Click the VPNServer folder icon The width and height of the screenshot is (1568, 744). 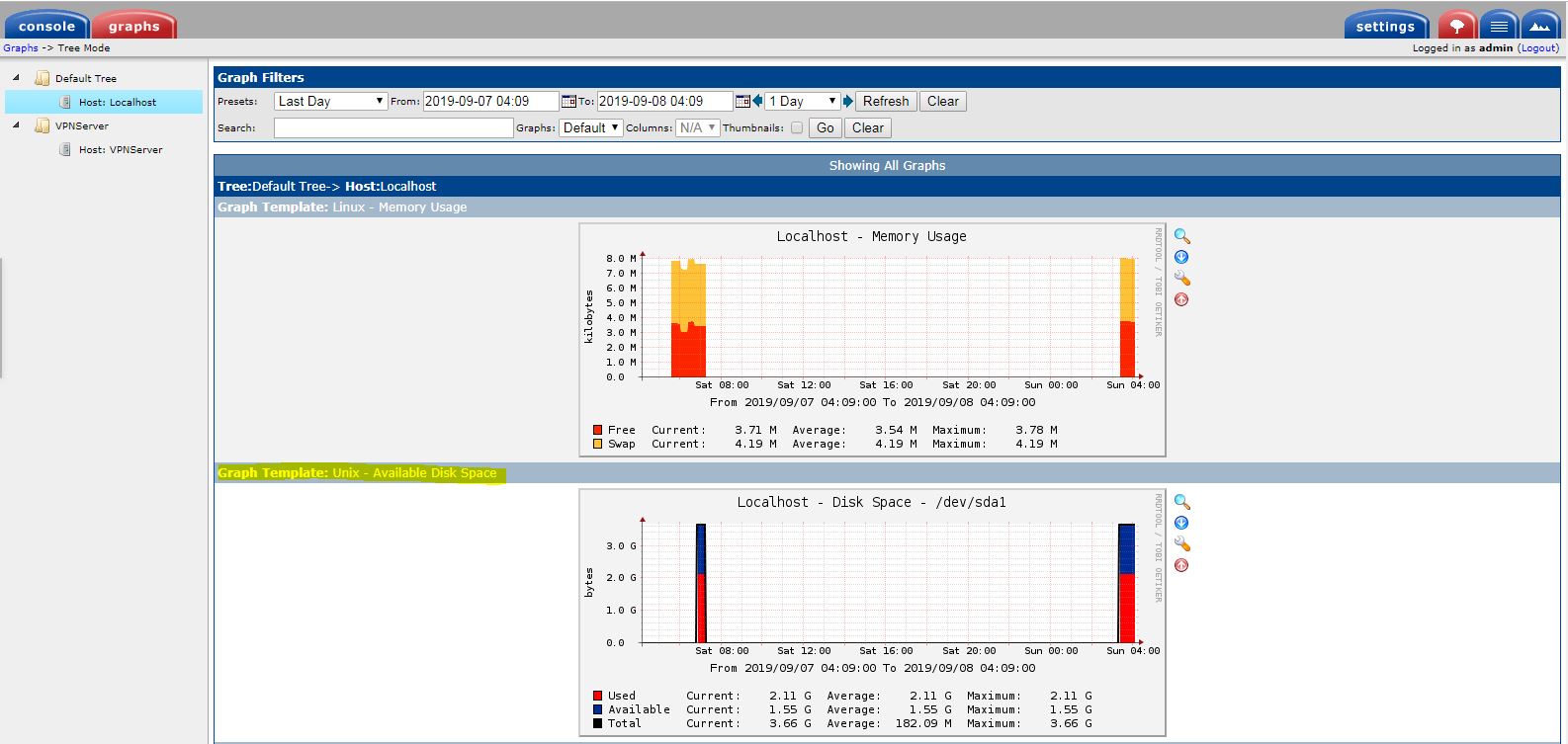point(43,125)
